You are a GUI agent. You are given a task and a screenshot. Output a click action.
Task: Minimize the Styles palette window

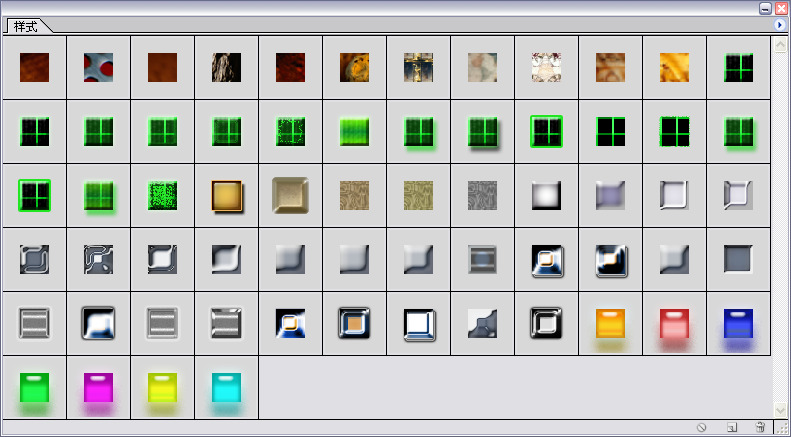pos(765,8)
